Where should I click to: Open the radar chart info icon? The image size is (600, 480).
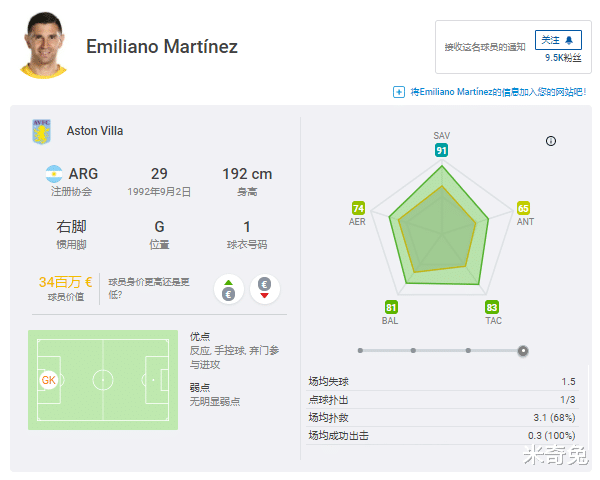(551, 141)
